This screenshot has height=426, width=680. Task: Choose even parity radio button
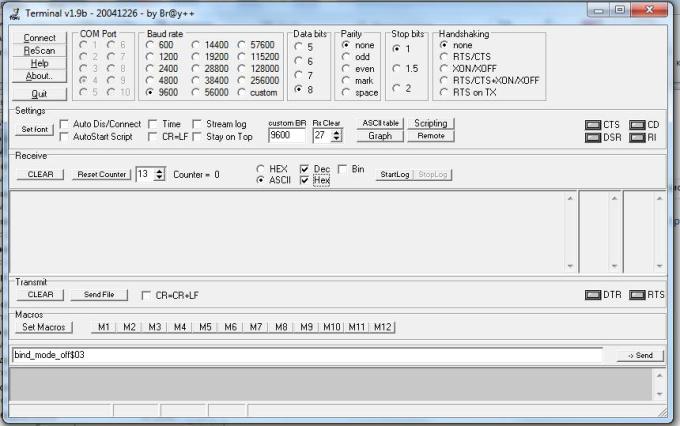(x=347, y=69)
